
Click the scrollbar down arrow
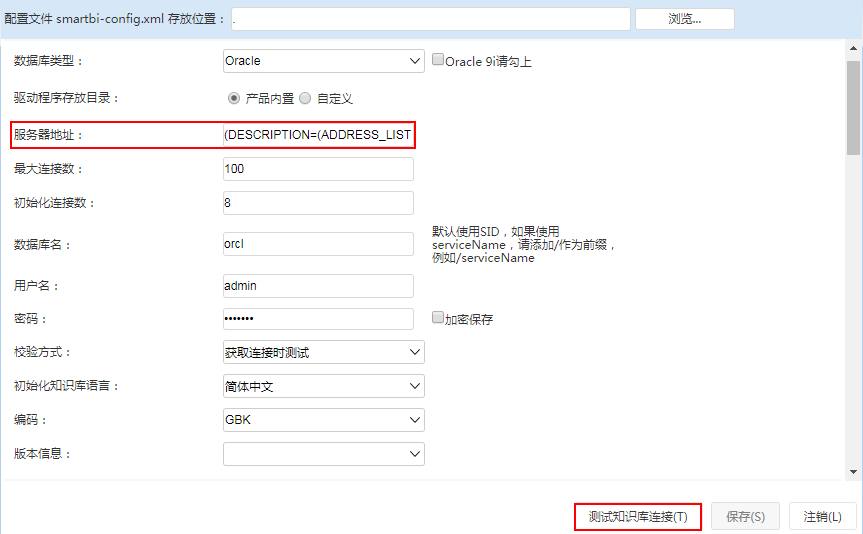tap(853, 472)
